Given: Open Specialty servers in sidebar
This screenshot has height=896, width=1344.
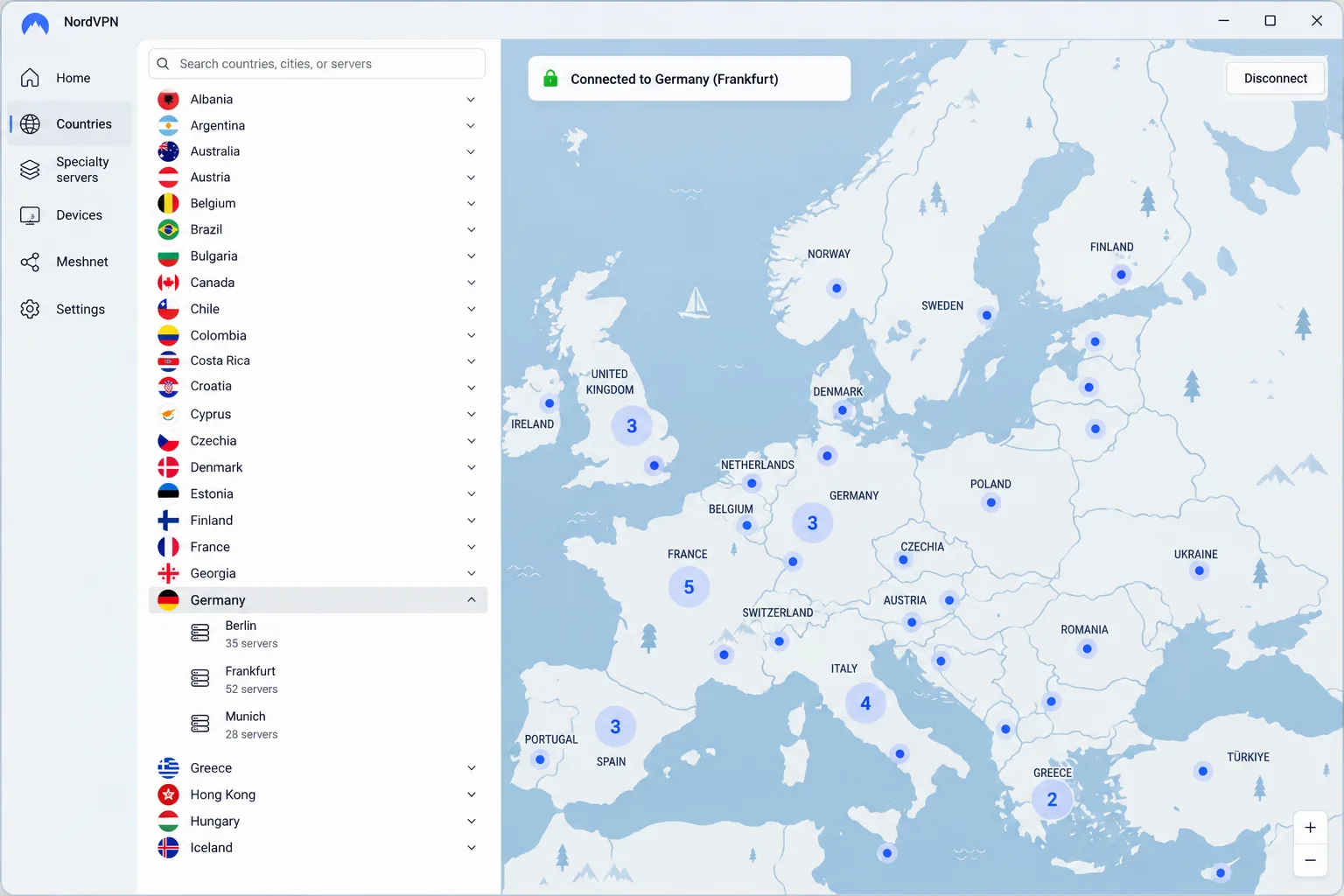Looking at the screenshot, I should click(69, 170).
